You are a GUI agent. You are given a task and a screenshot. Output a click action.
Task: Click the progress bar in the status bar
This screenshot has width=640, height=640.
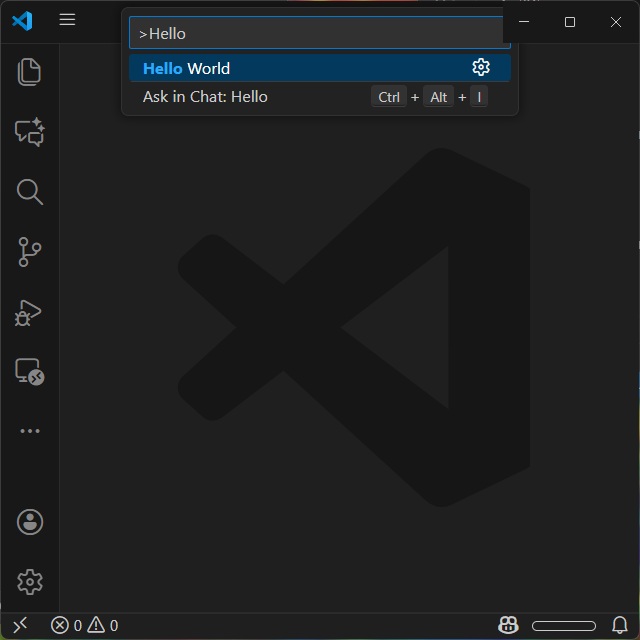(563, 626)
